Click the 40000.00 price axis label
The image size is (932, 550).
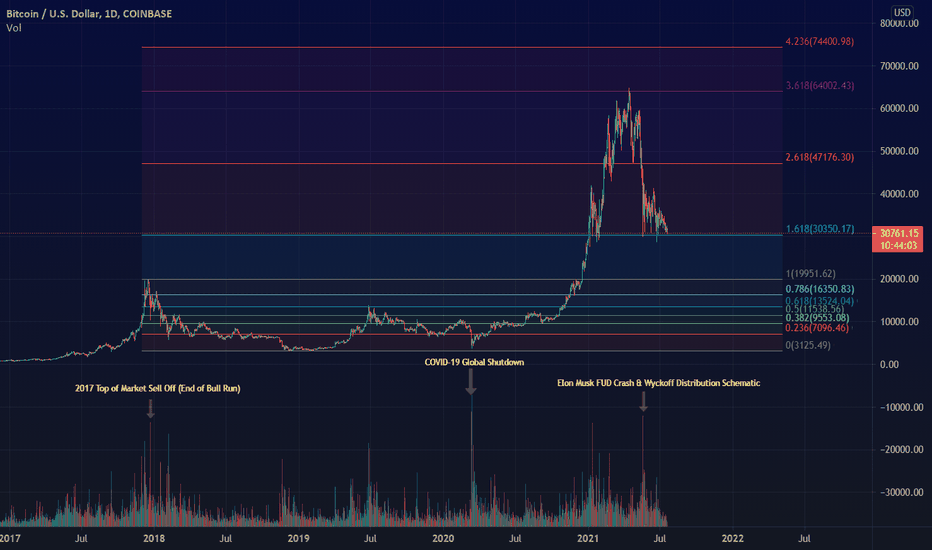tap(899, 194)
